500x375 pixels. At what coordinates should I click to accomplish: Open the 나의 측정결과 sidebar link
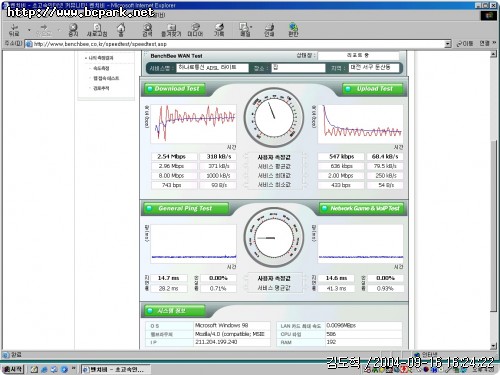coord(101,58)
